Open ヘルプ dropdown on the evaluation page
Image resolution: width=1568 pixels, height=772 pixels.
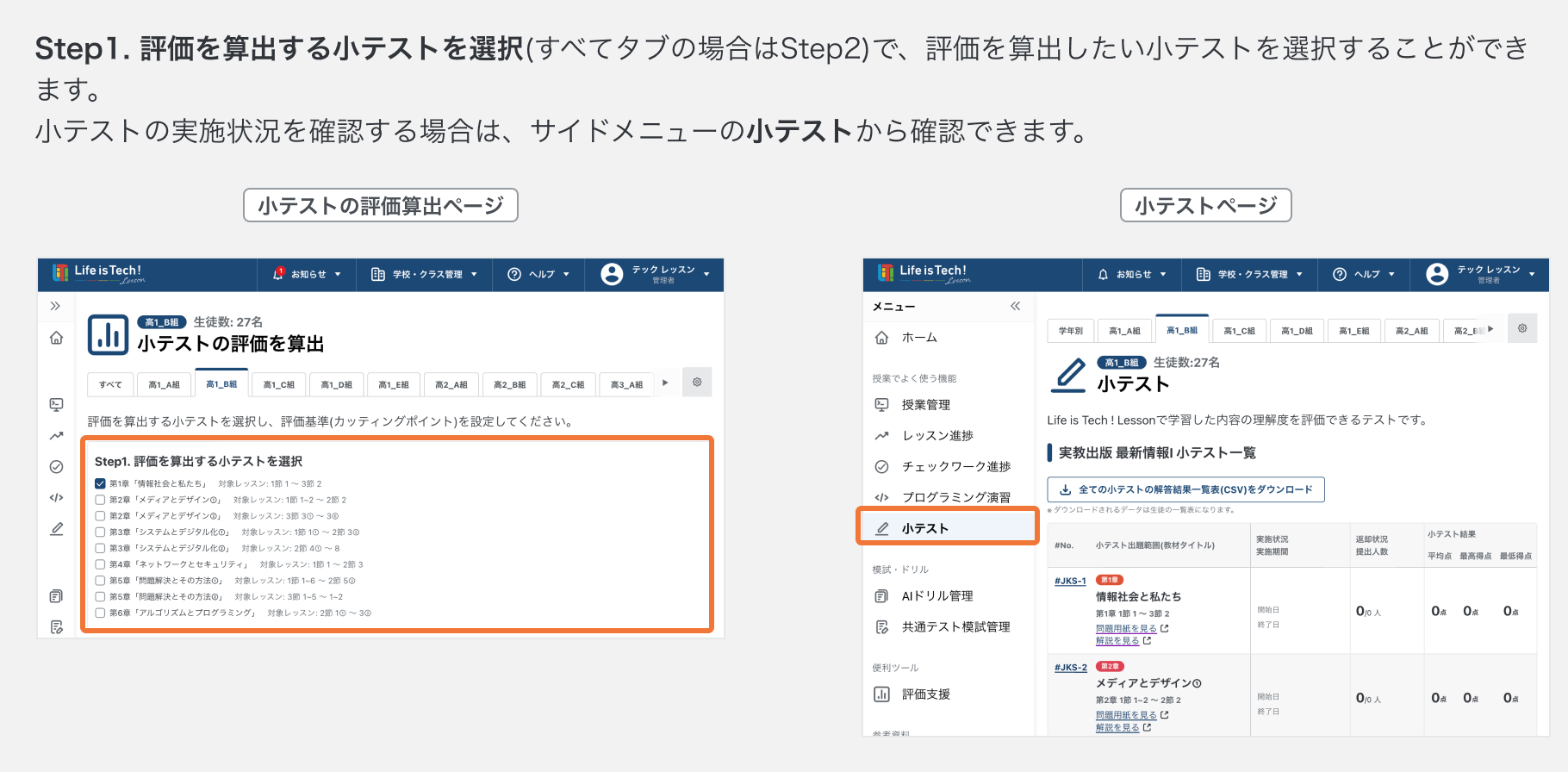pos(538,274)
